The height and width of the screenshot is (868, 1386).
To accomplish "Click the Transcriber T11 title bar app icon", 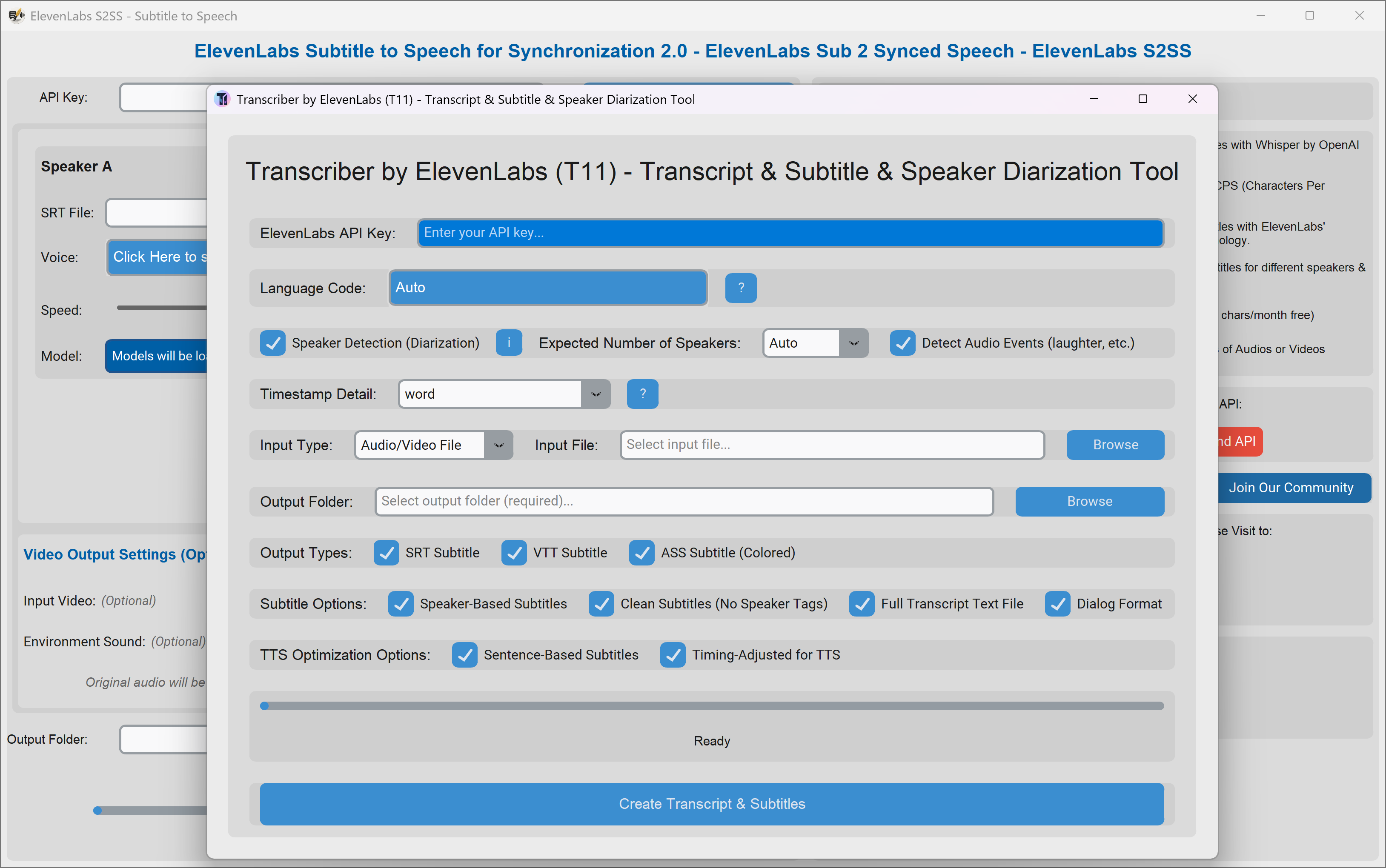I will (x=222, y=99).
